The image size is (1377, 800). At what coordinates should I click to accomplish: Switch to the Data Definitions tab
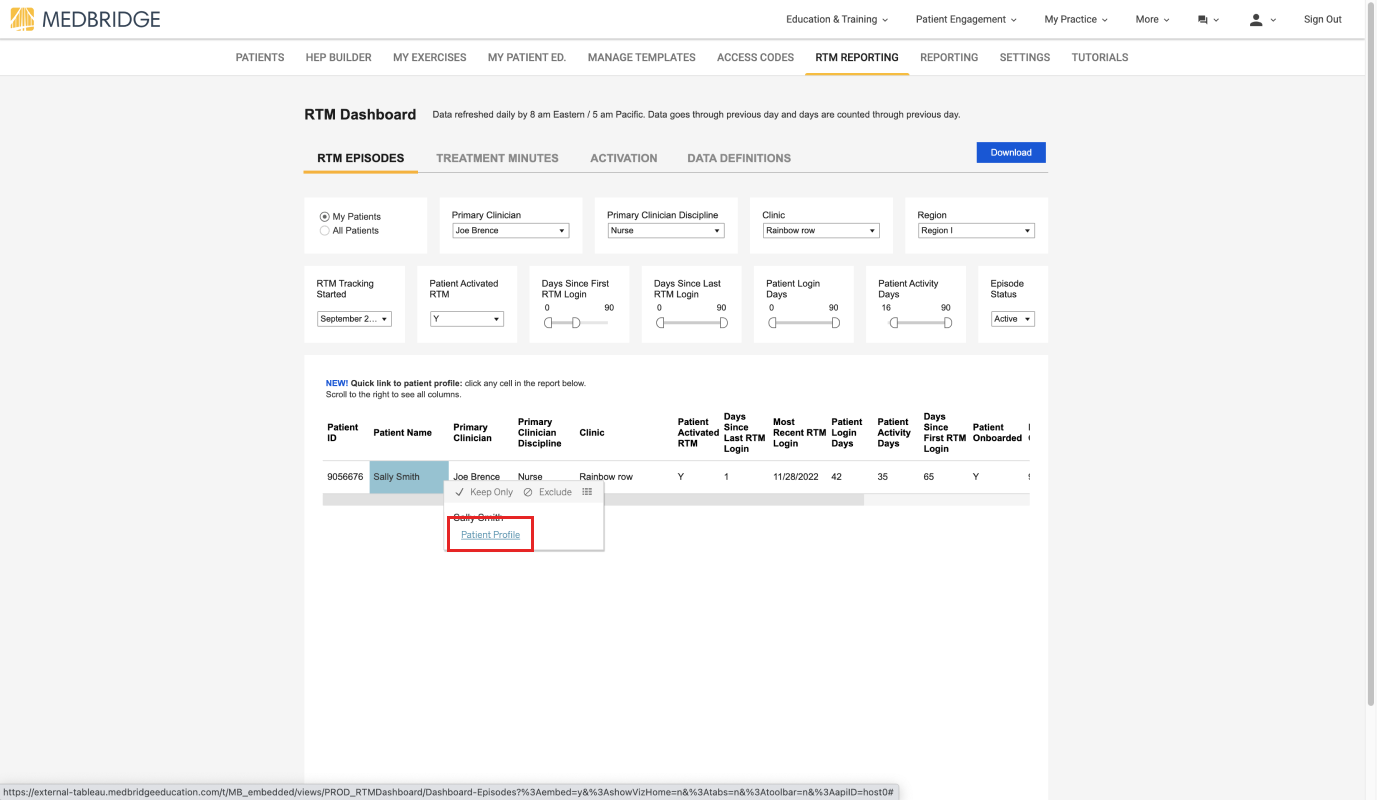pos(739,158)
